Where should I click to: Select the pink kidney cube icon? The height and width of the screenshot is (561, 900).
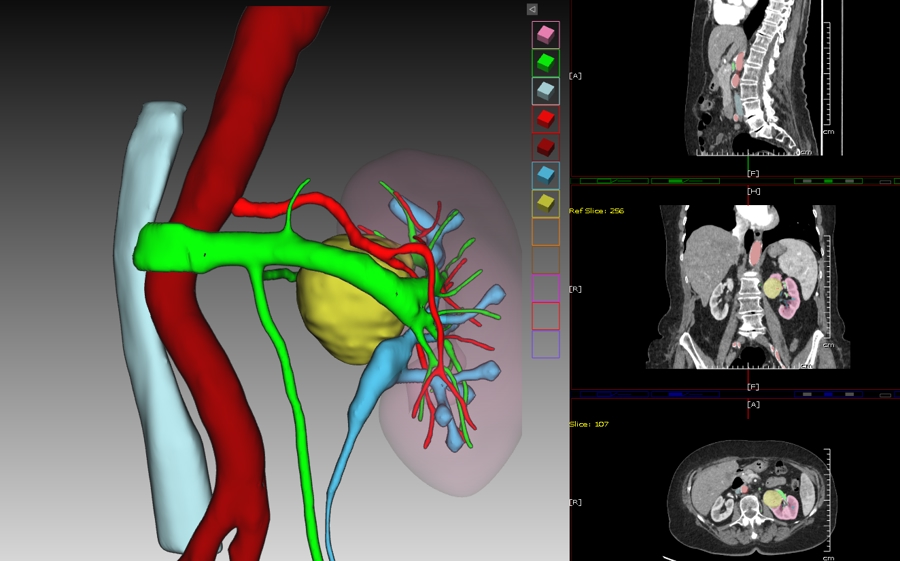pyautogui.click(x=545, y=35)
